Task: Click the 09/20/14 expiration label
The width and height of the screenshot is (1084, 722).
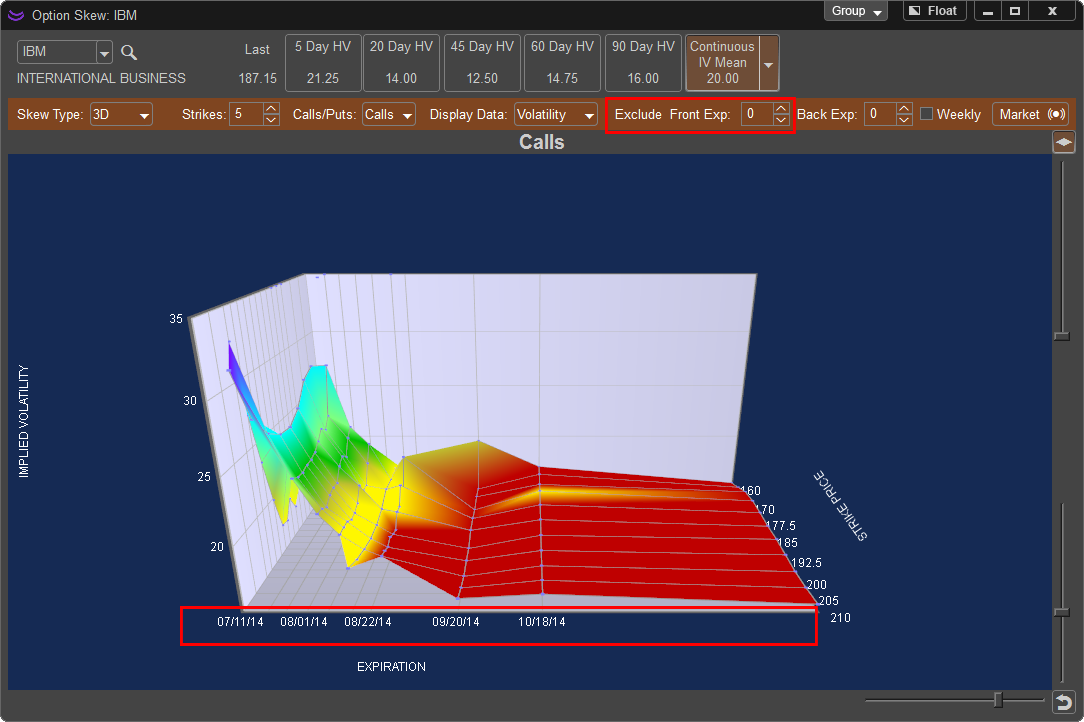Action: pos(456,622)
